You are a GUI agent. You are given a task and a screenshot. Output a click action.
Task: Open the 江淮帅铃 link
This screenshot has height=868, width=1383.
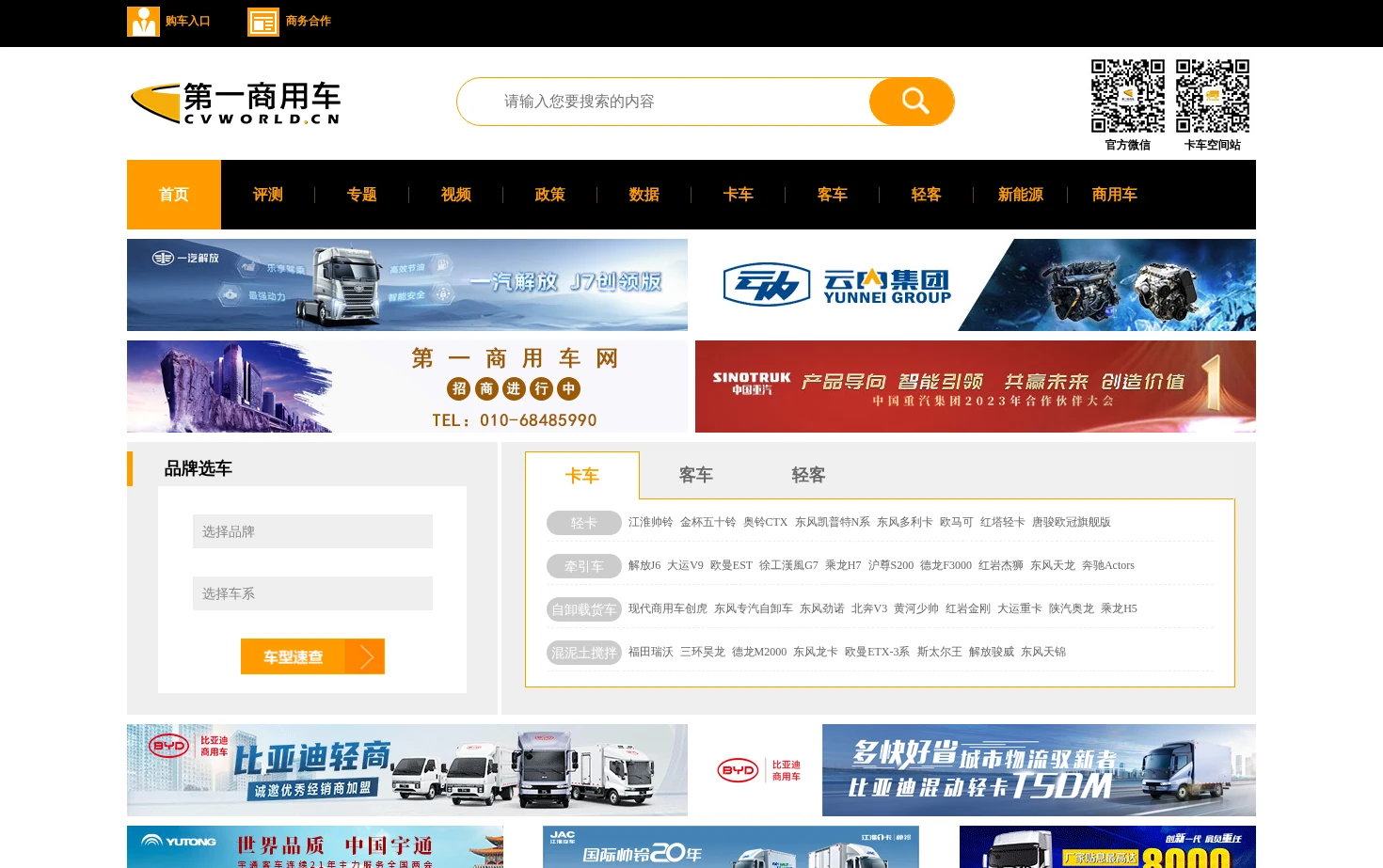pos(651,522)
